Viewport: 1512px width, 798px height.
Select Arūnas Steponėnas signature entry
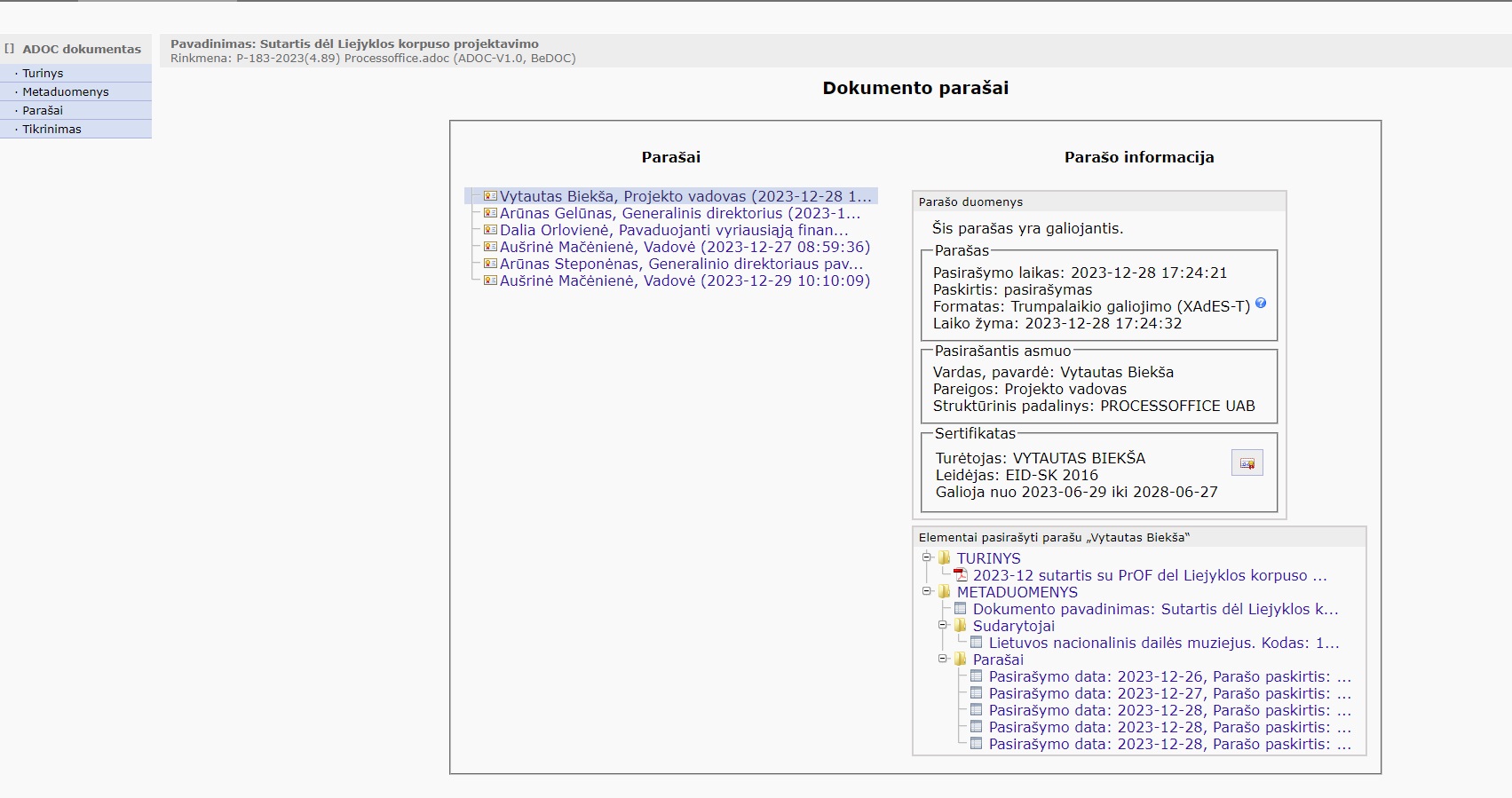pos(680,264)
